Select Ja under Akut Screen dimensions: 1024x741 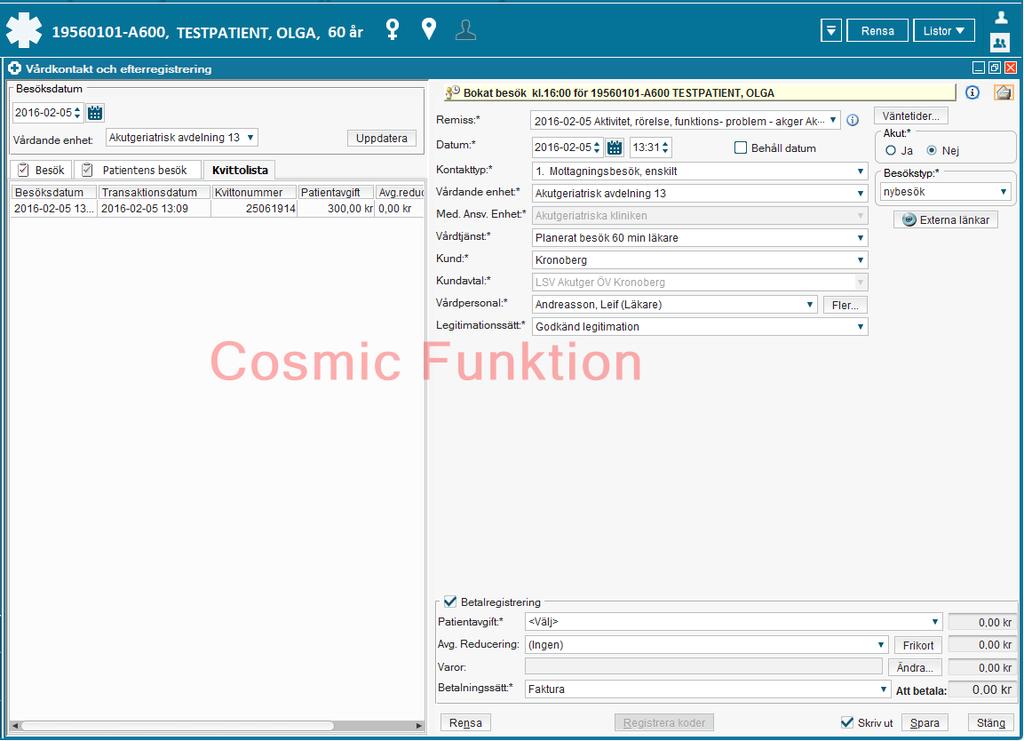pos(891,151)
